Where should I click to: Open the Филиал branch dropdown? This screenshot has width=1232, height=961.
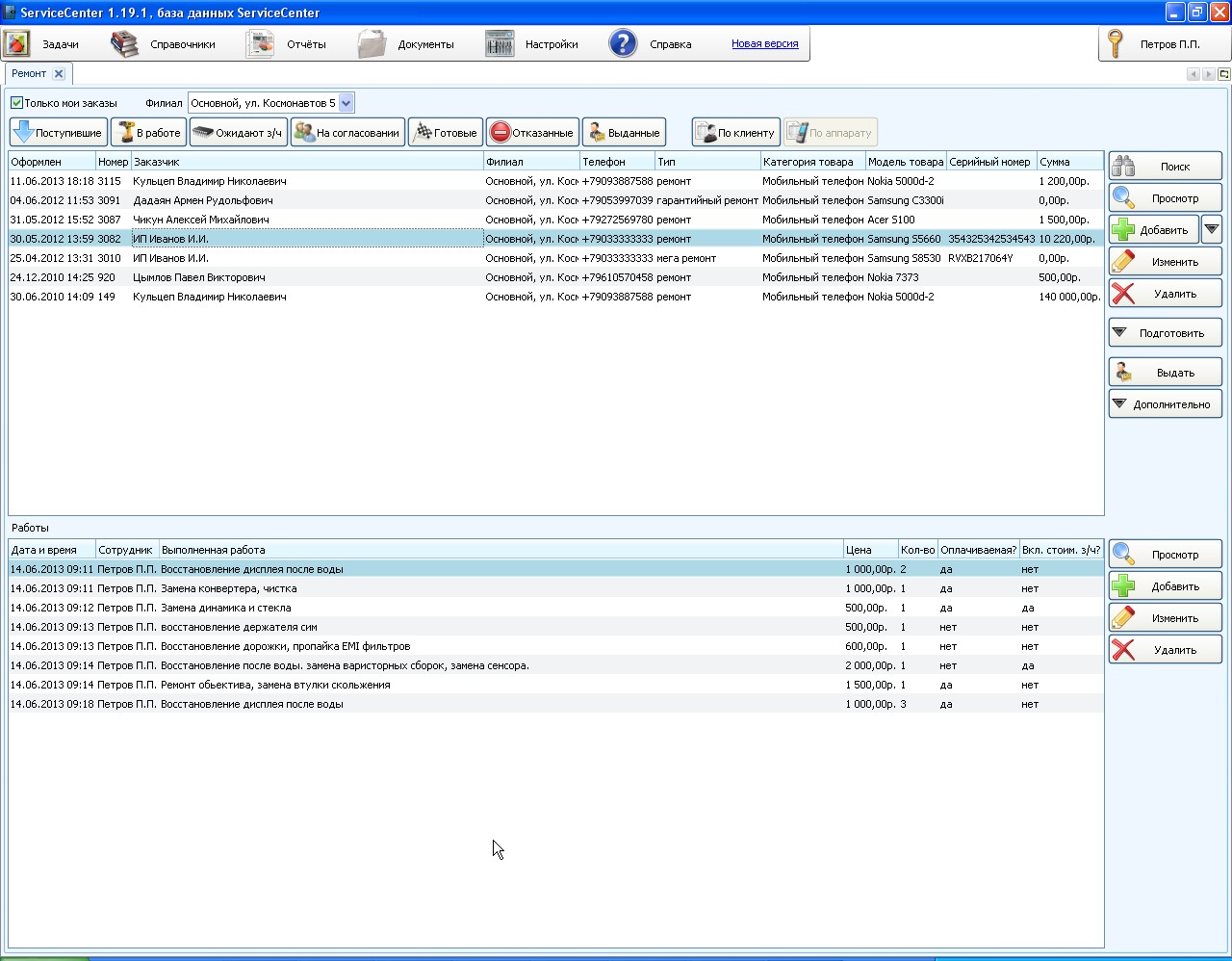[x=346, y=103]
